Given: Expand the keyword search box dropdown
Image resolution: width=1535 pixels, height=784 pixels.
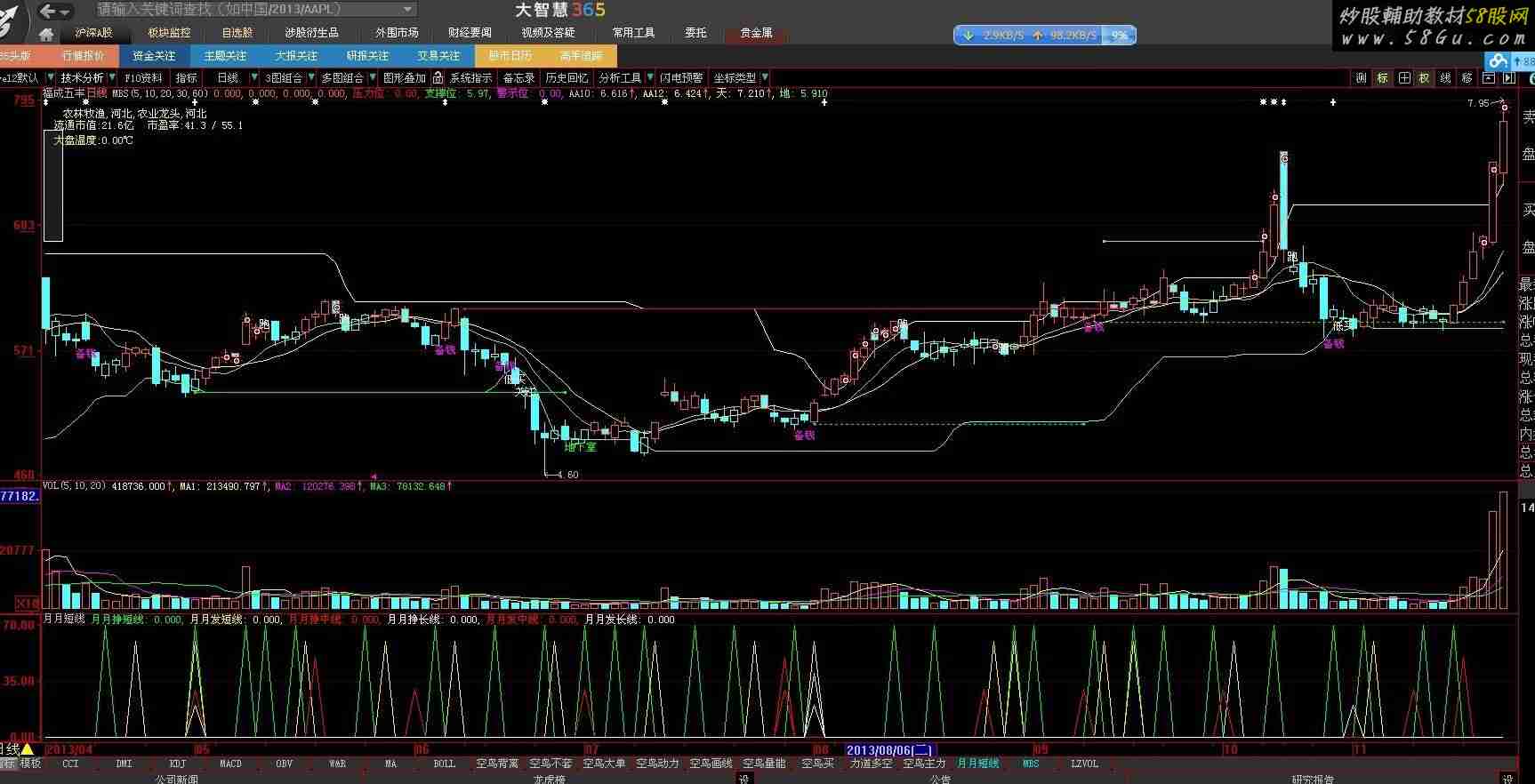Looking at the screenshot, I should [408, 10].
